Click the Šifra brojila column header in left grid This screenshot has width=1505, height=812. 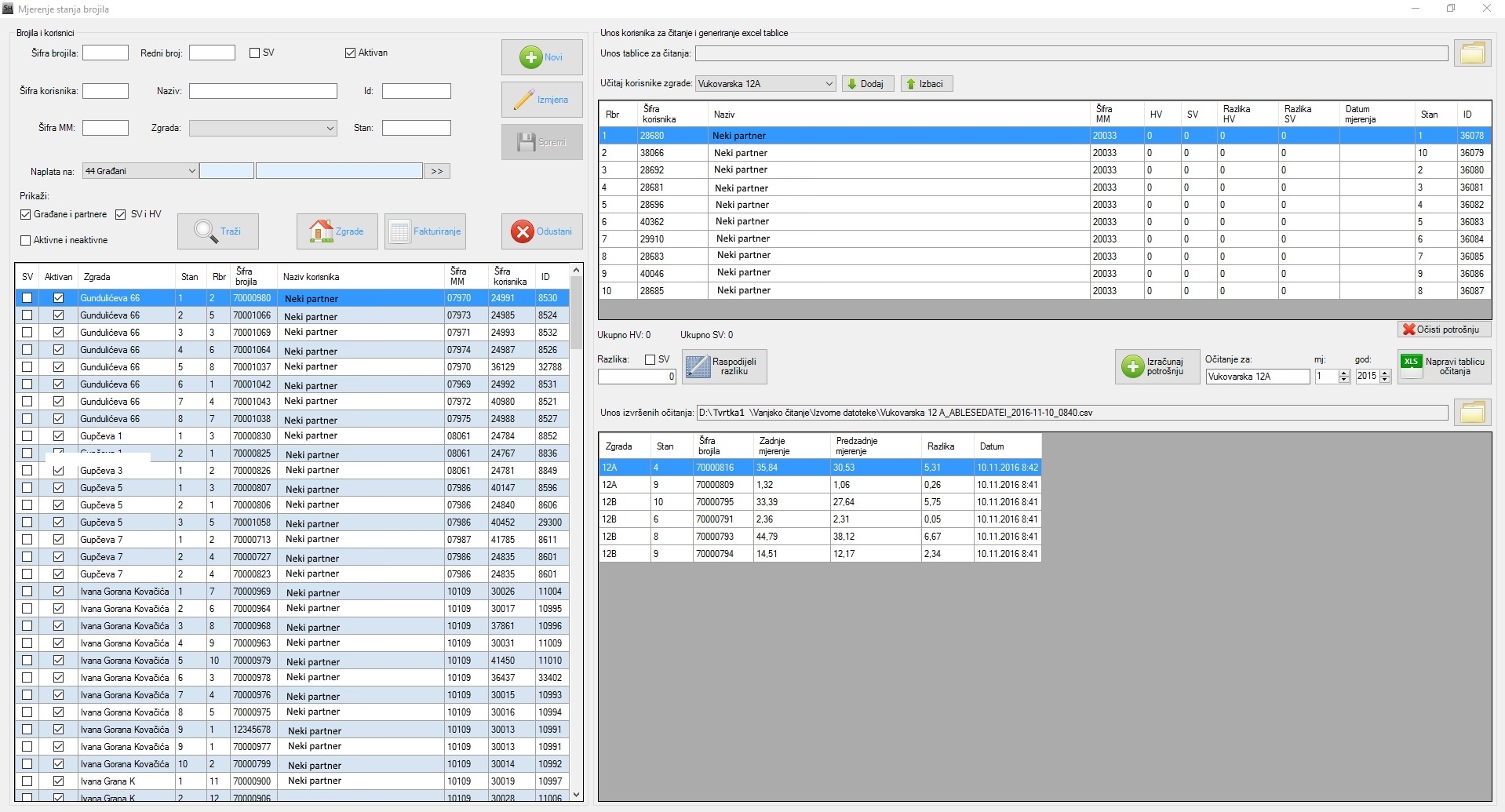[x=253, y=277]
